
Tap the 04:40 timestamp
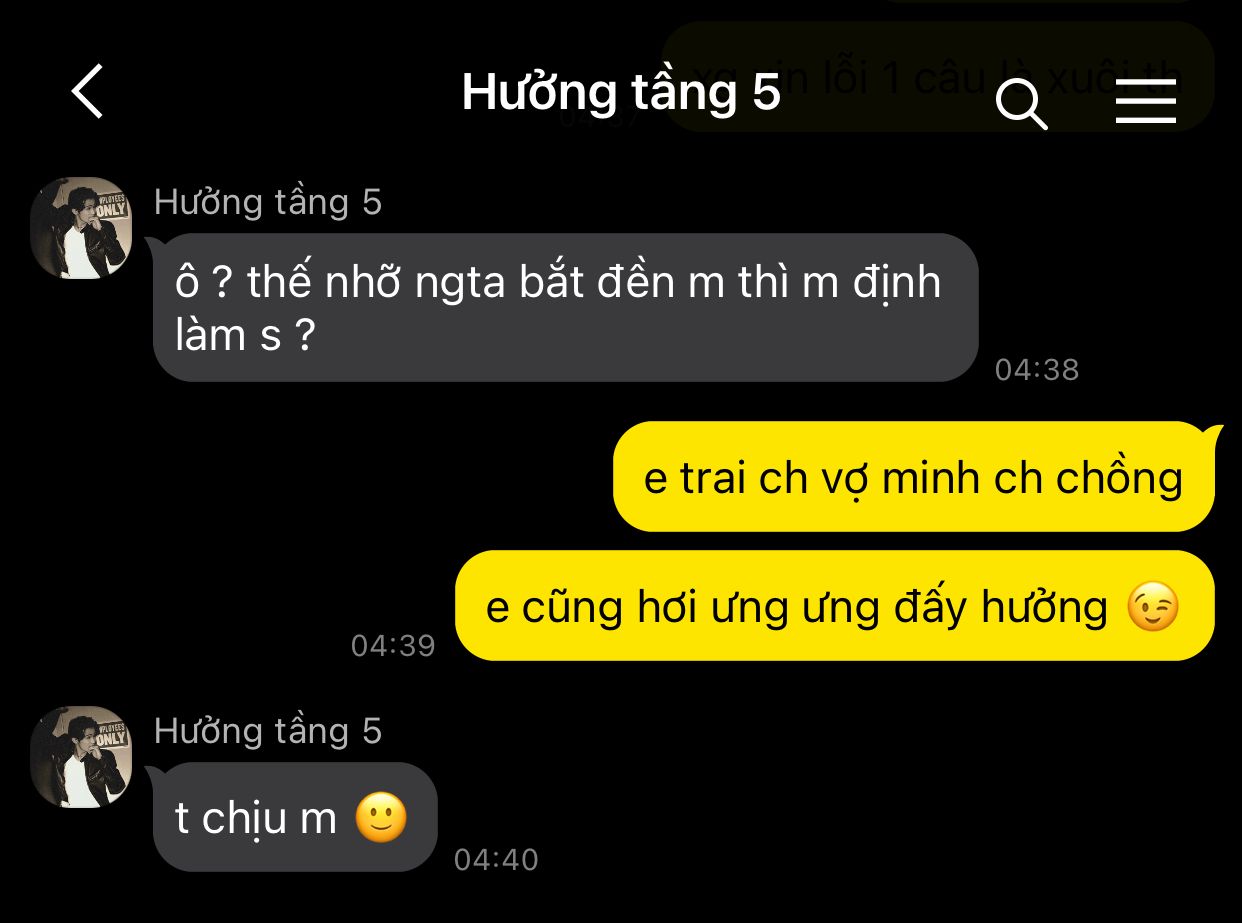click(496, 860)
